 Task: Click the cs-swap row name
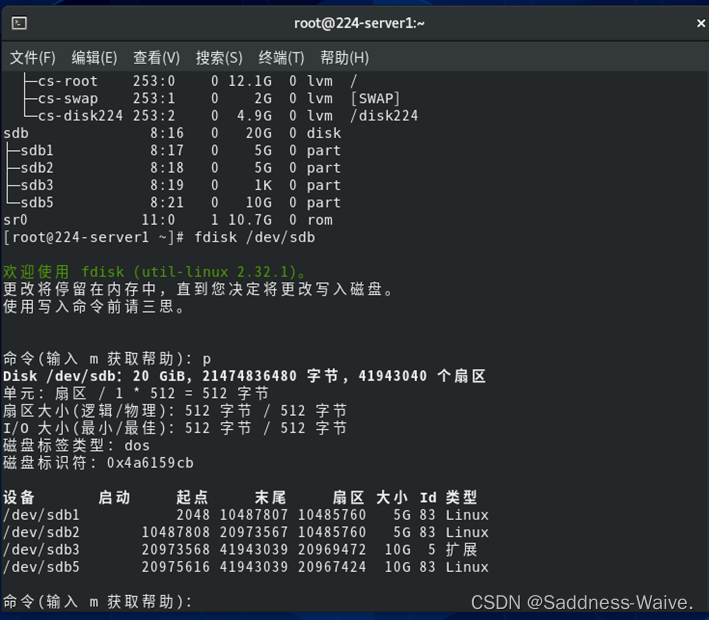tap(68, 99)
